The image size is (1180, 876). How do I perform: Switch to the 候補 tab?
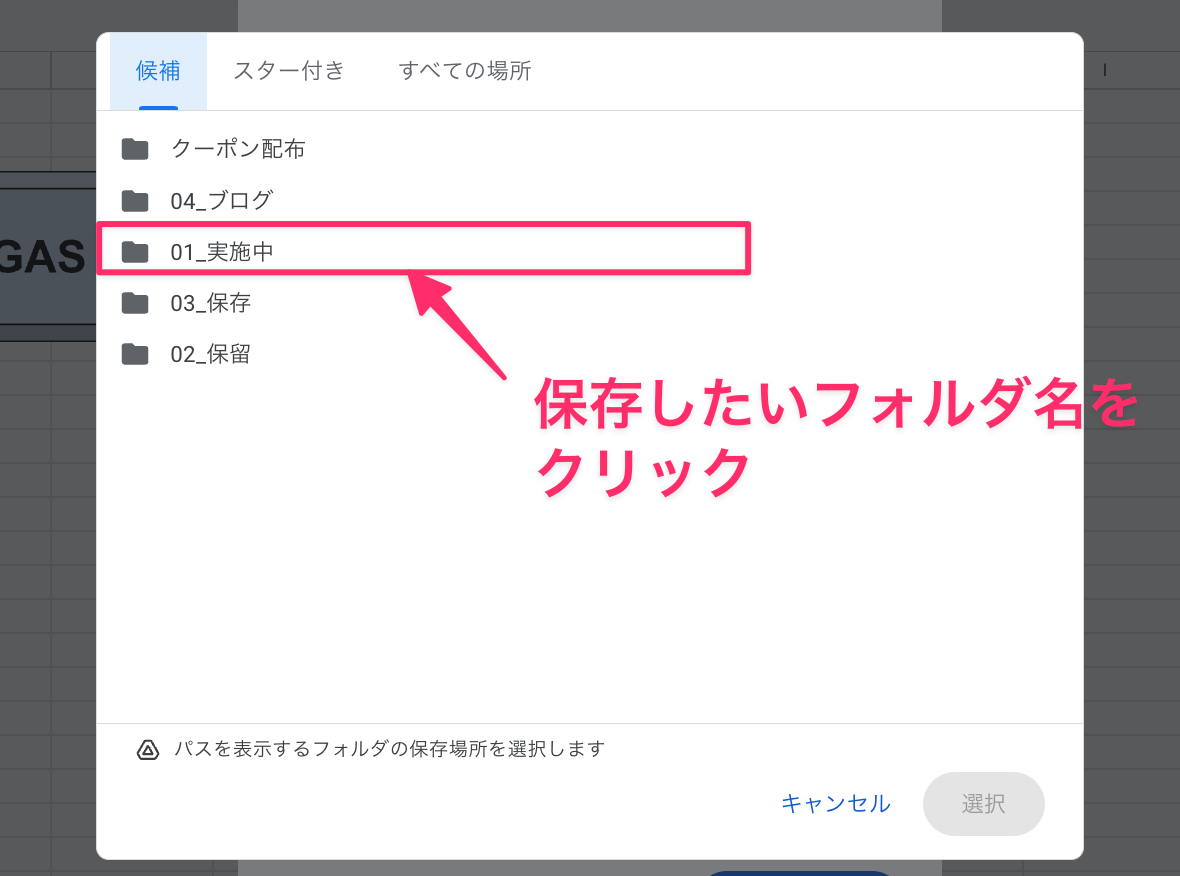(x=158, y=71)
